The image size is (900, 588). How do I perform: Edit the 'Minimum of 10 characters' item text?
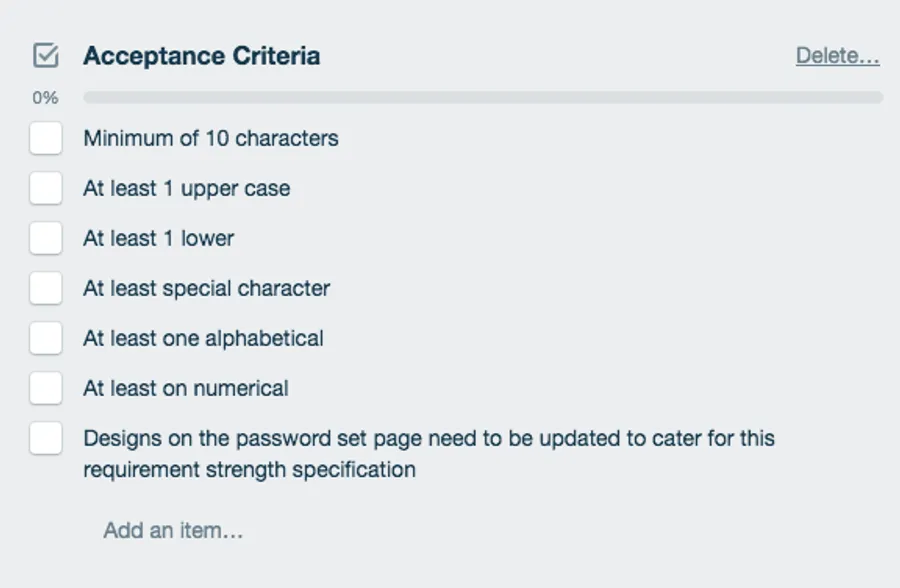(211, 139)
